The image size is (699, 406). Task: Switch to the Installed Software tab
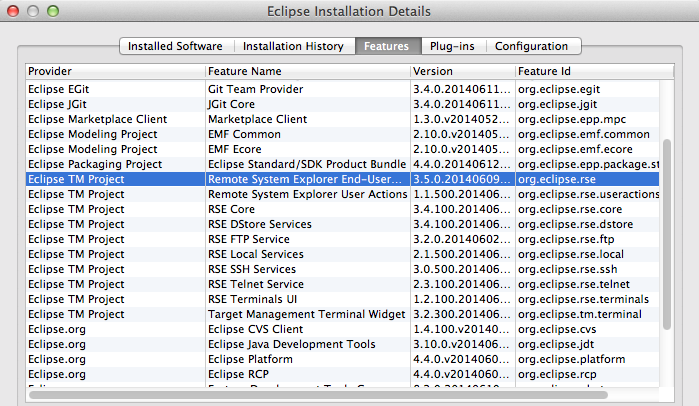tap(176, 46)
